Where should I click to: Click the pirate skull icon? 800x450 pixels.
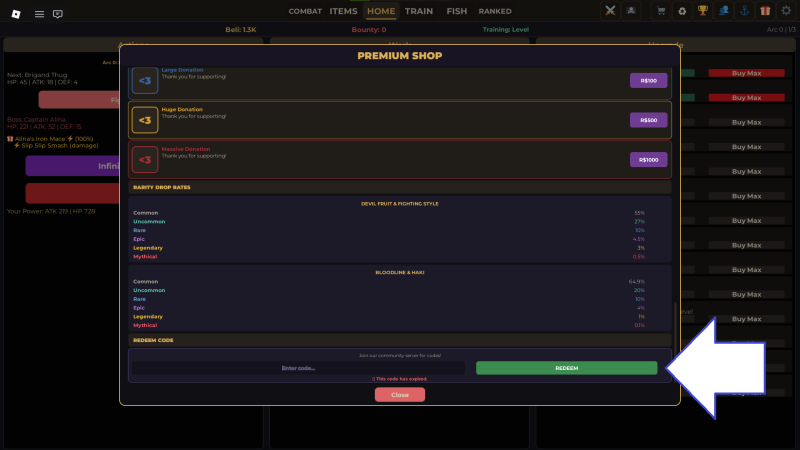(632, 11)
